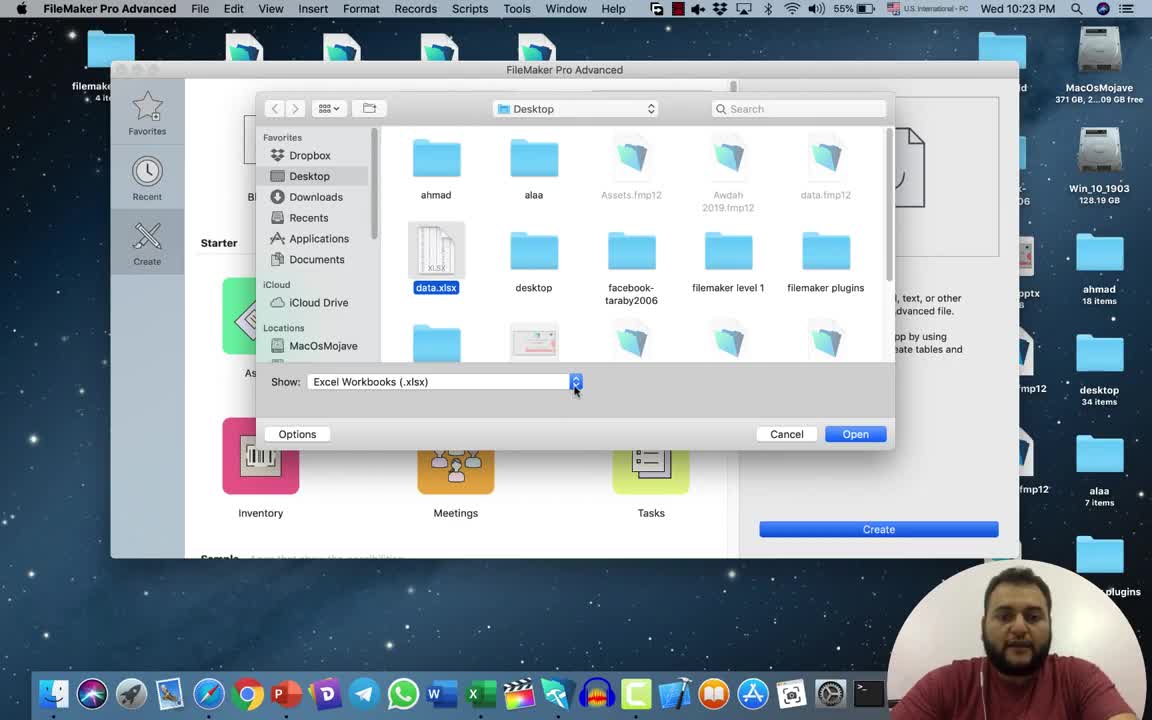Screen dimensions: 1152x720
Task: Open Favorites in FileMaker launch sidebar
Action: point(147,114)
